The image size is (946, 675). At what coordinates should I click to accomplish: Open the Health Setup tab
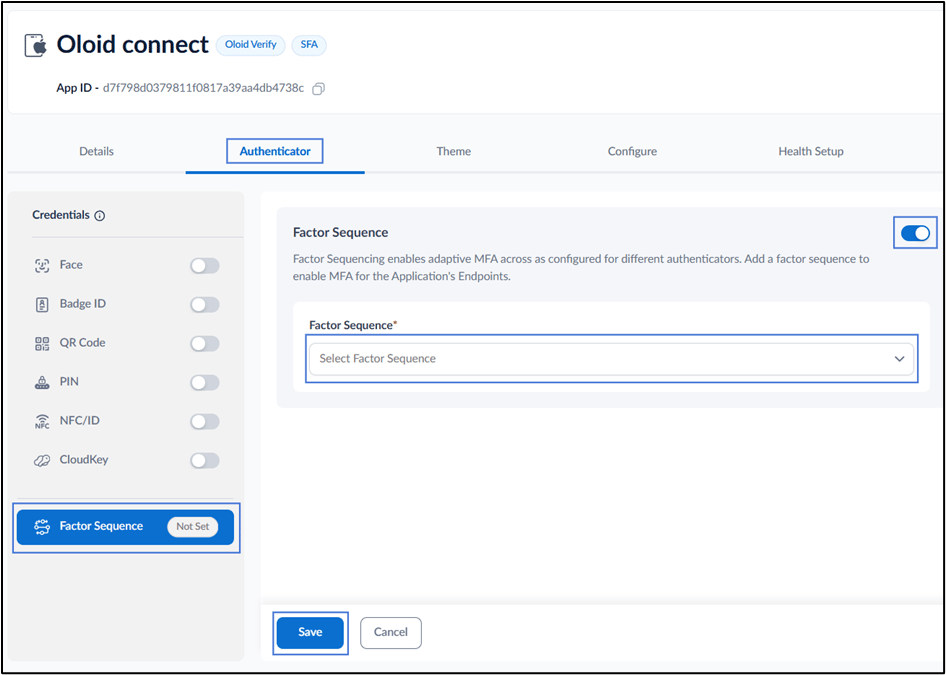[811, 151]
